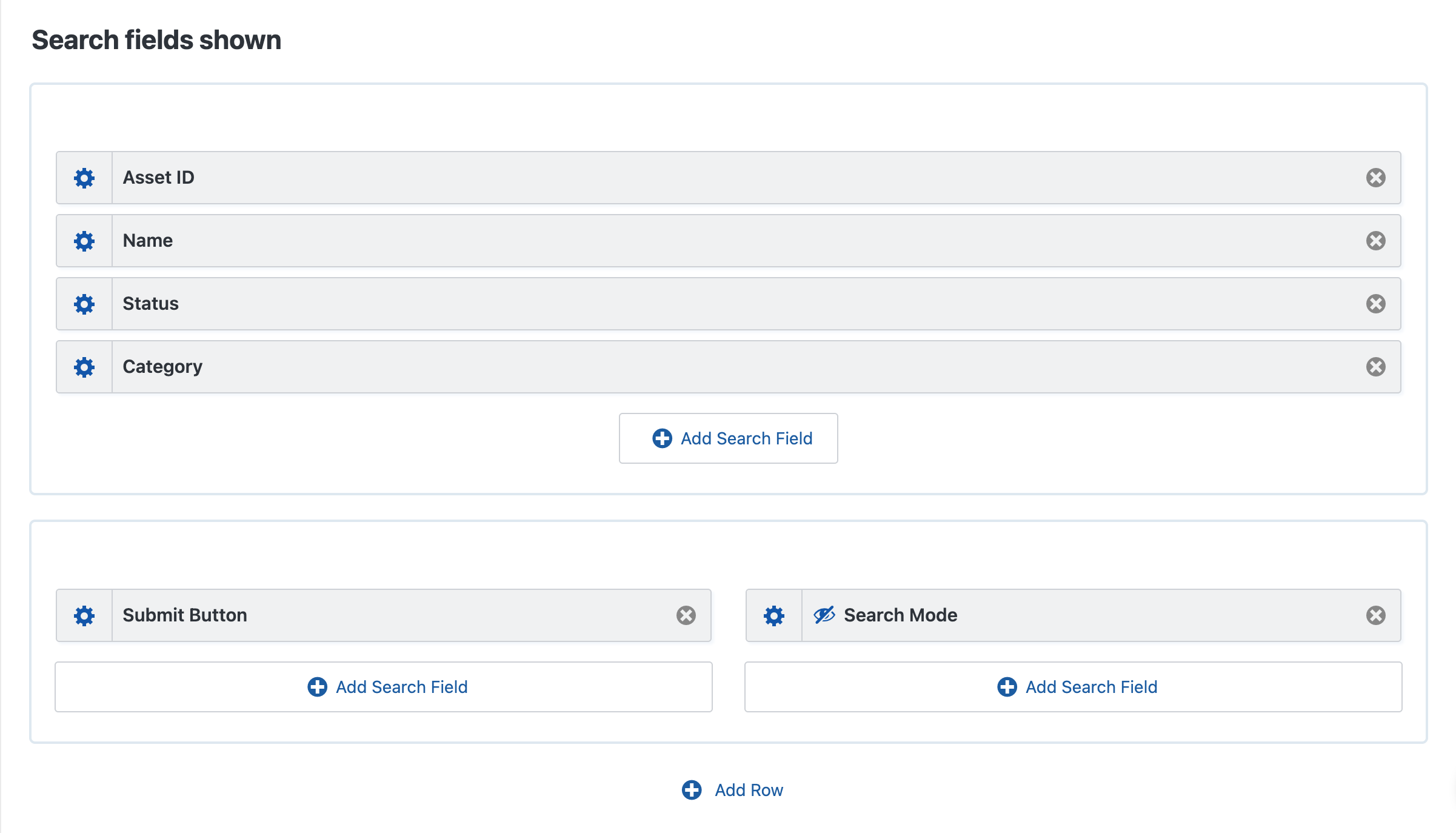This screenshot has height=833, width=1456.
Task: Remove the Asset ID search field
Action: point(1377,178)
